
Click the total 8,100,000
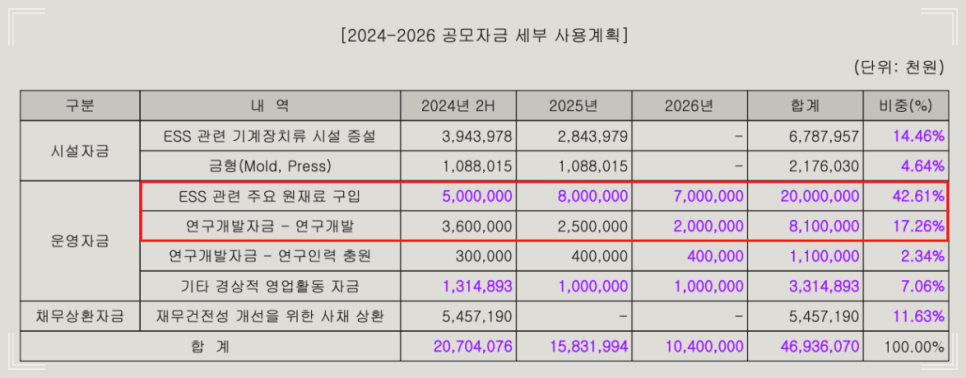coord(824,227)
